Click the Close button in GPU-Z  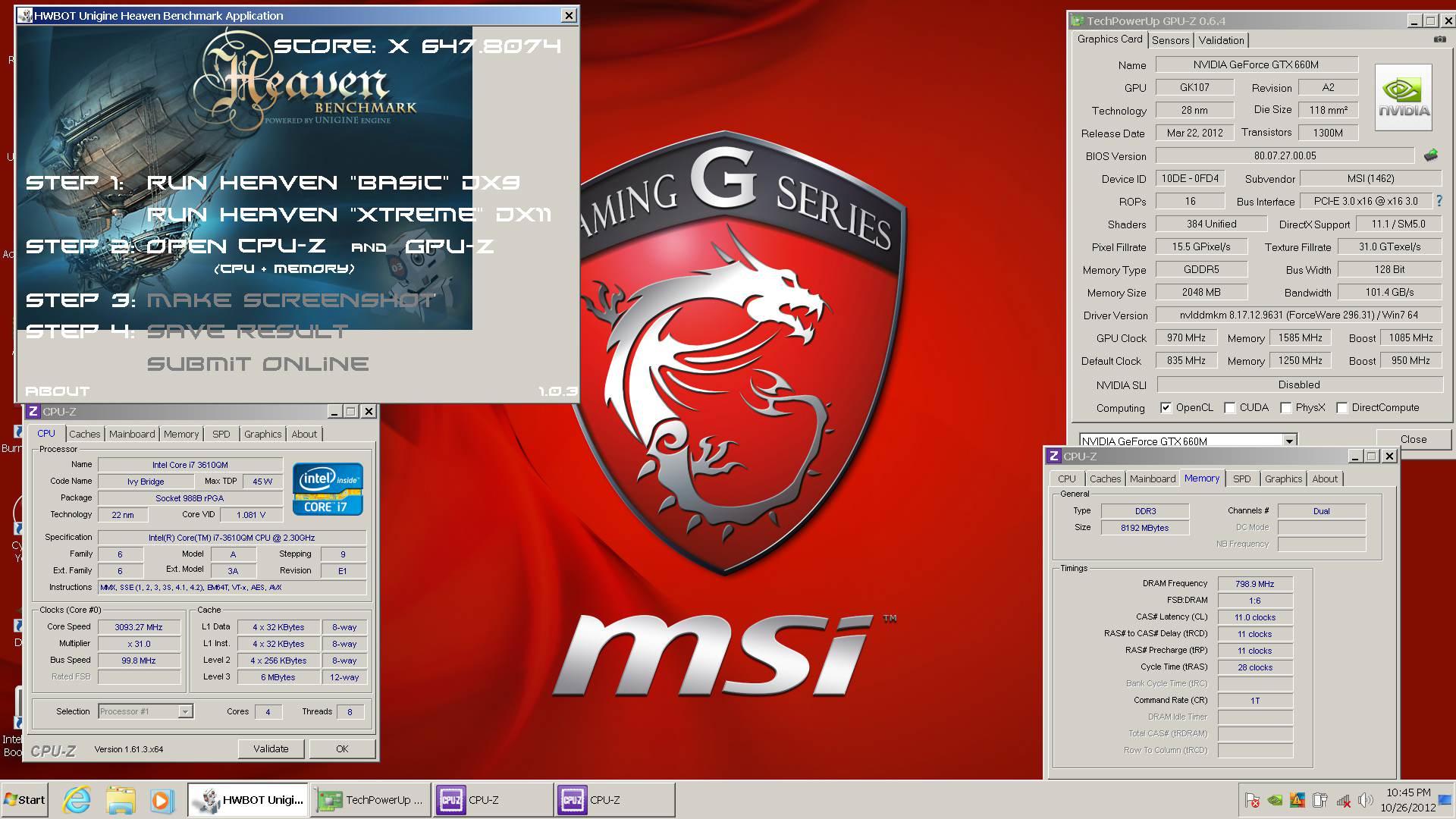(x=1414, y=439)
